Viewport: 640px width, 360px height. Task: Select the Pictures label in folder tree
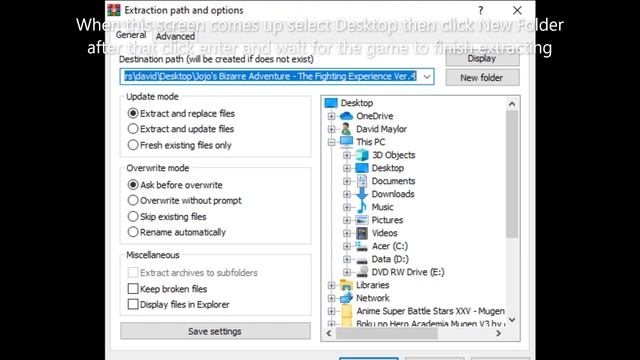(x=387, y=220)
